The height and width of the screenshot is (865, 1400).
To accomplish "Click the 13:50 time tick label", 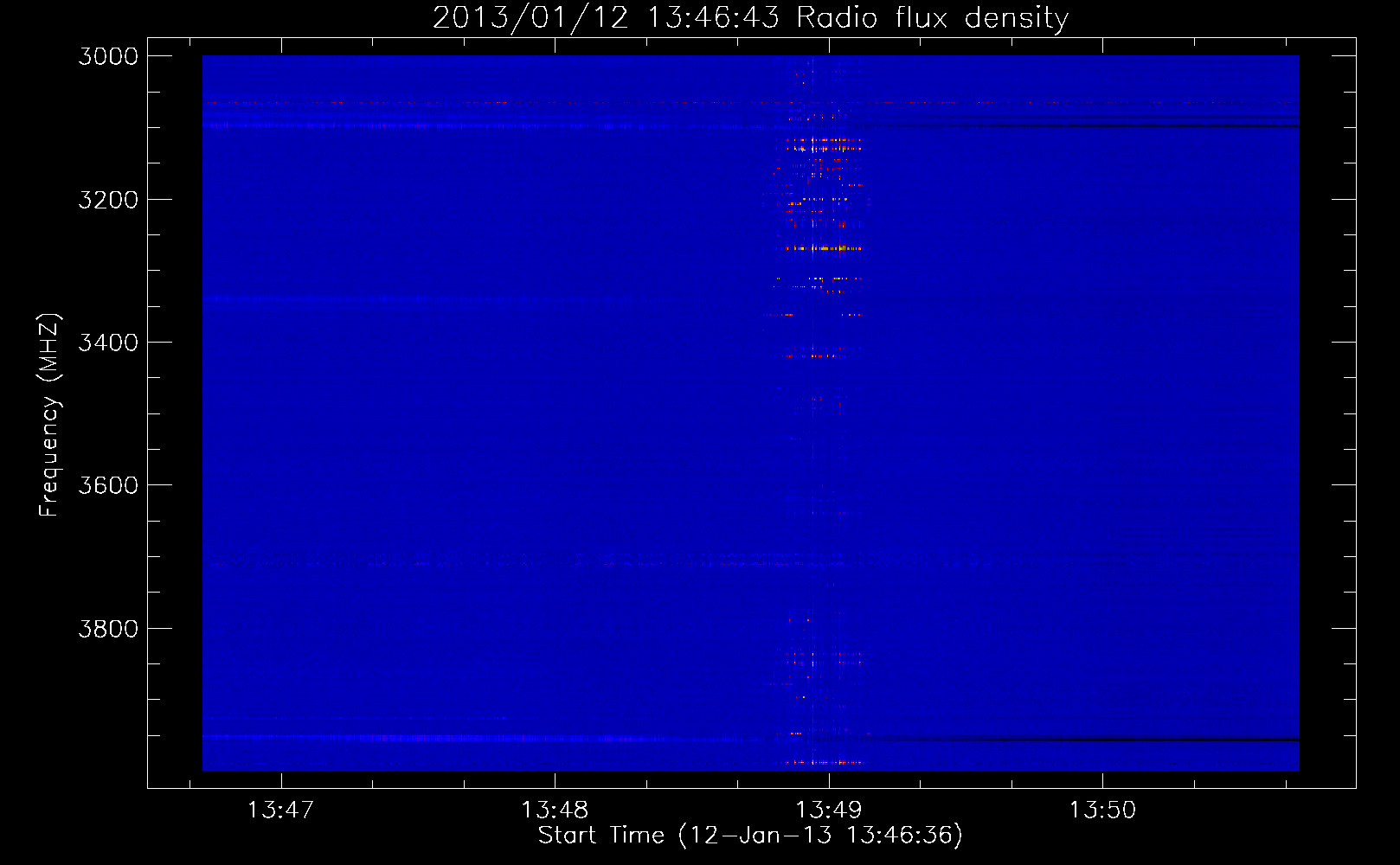I will (x=1102, y=810).
